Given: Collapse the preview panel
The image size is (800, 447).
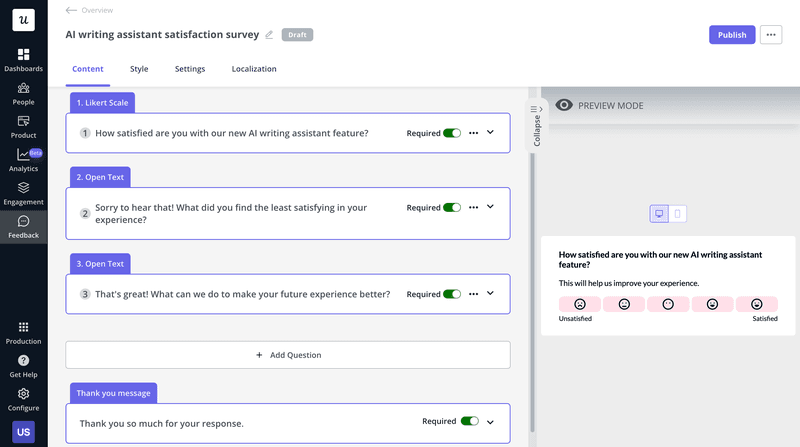Looking at the screenshot, I should click(536, 126).
